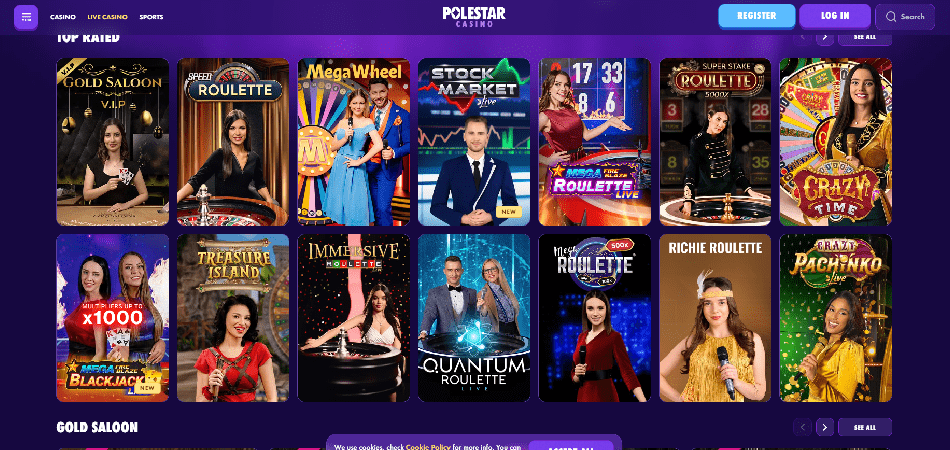Open the Casino menu item
Viewport: 950px width, 450px height.
pyautogui.click(x=63, y=17)
